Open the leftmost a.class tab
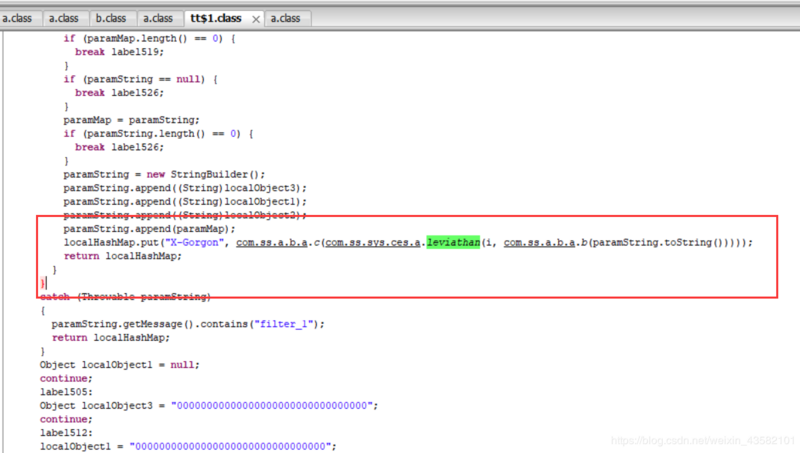This screenshot has width=800, height=453. point(17,18)
